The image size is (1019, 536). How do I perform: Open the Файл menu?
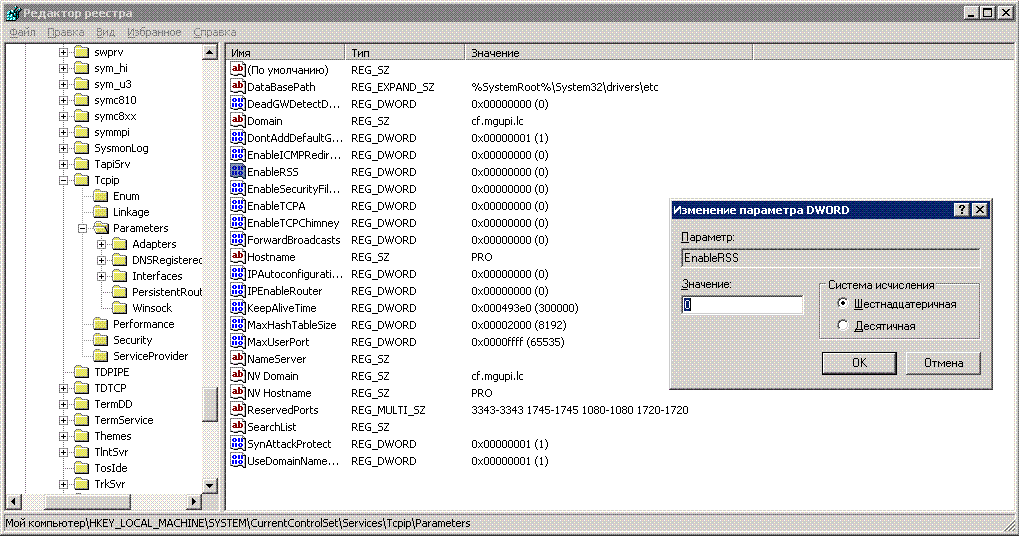23,32
